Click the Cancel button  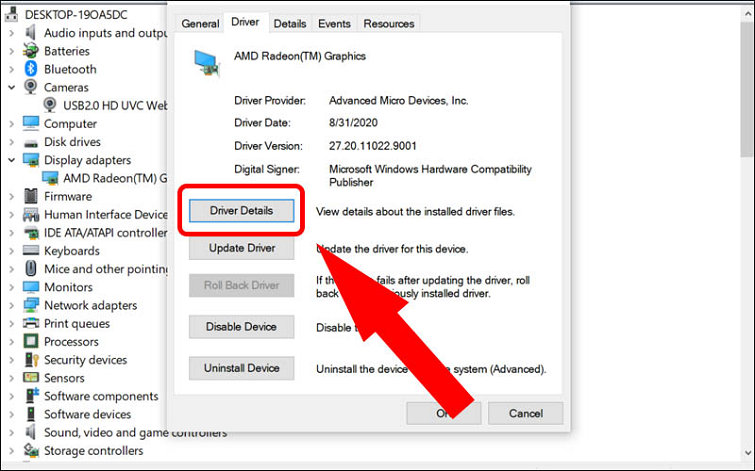[525, 413]
